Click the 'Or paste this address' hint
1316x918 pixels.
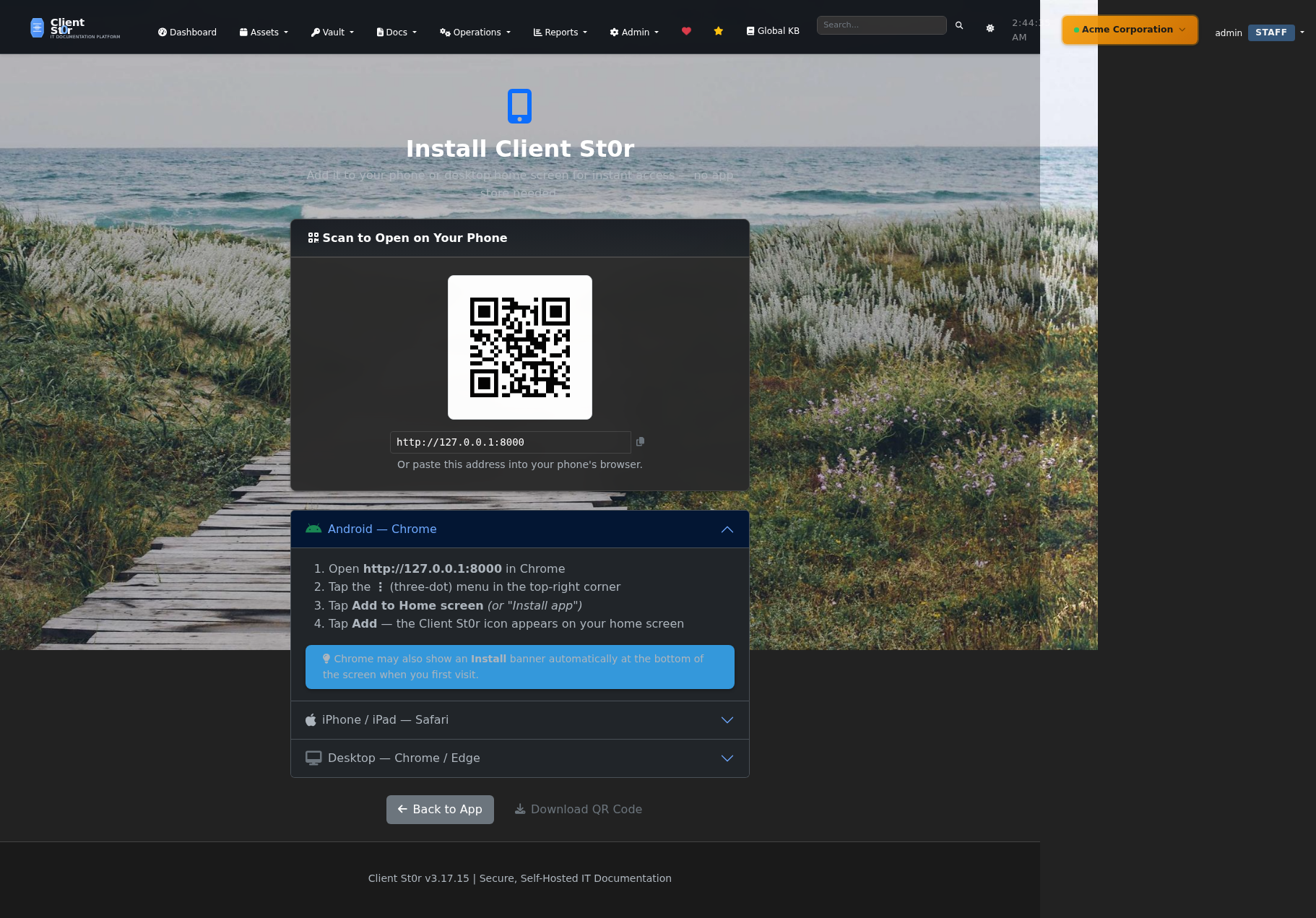coord(520,464)
